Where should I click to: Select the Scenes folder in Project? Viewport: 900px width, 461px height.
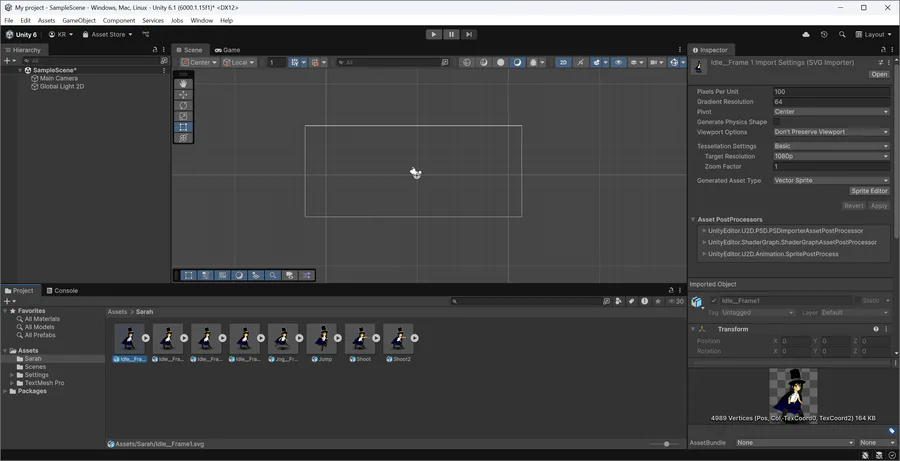(35, 366)
